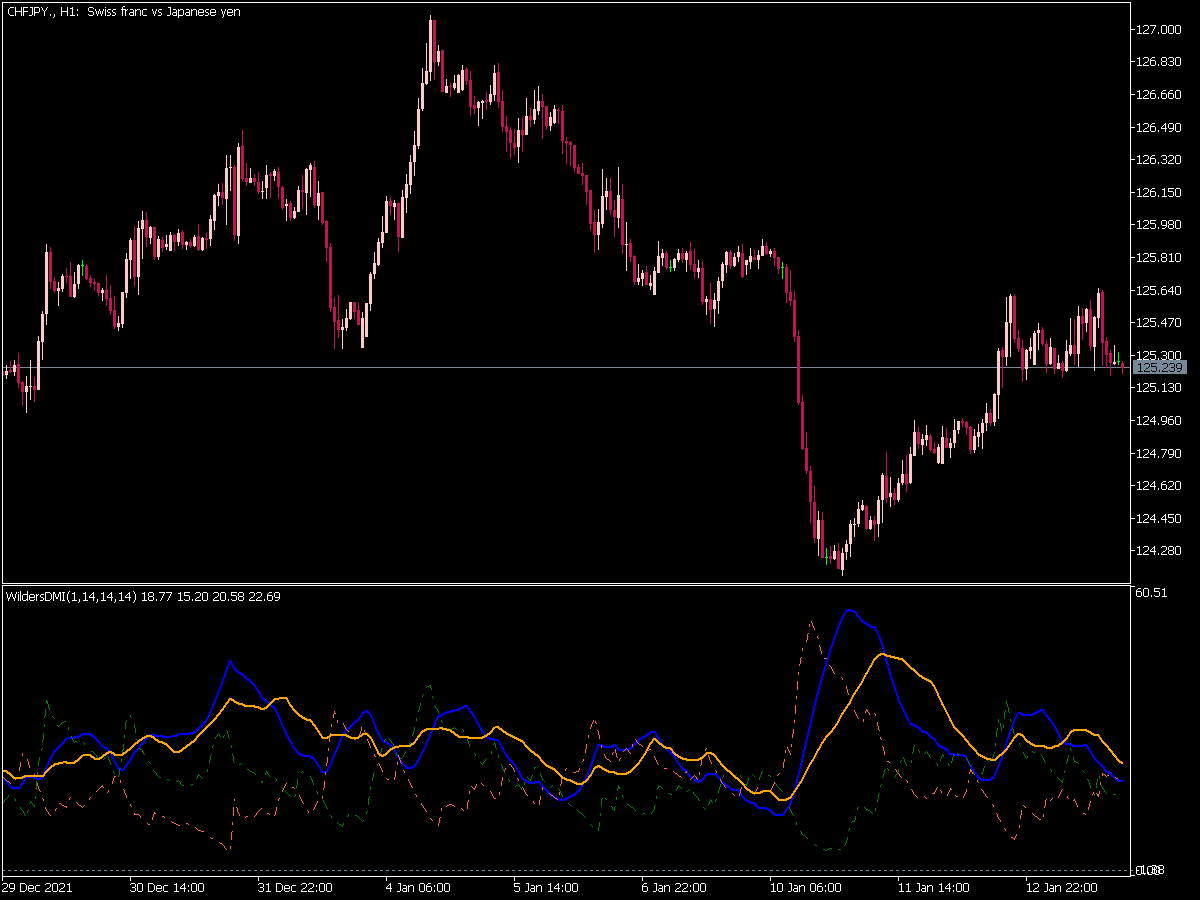The image size is (1200, 900).
Task: Click the '11 Jan 14:00' time axis label
Action: [934, 888]
